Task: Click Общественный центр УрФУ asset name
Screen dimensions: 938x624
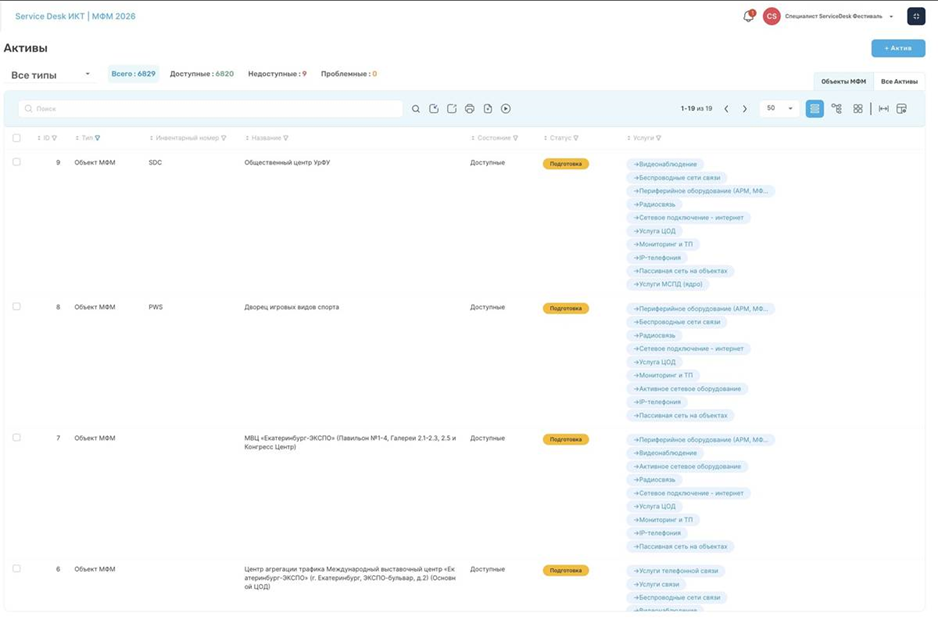Action: point(287,162)
